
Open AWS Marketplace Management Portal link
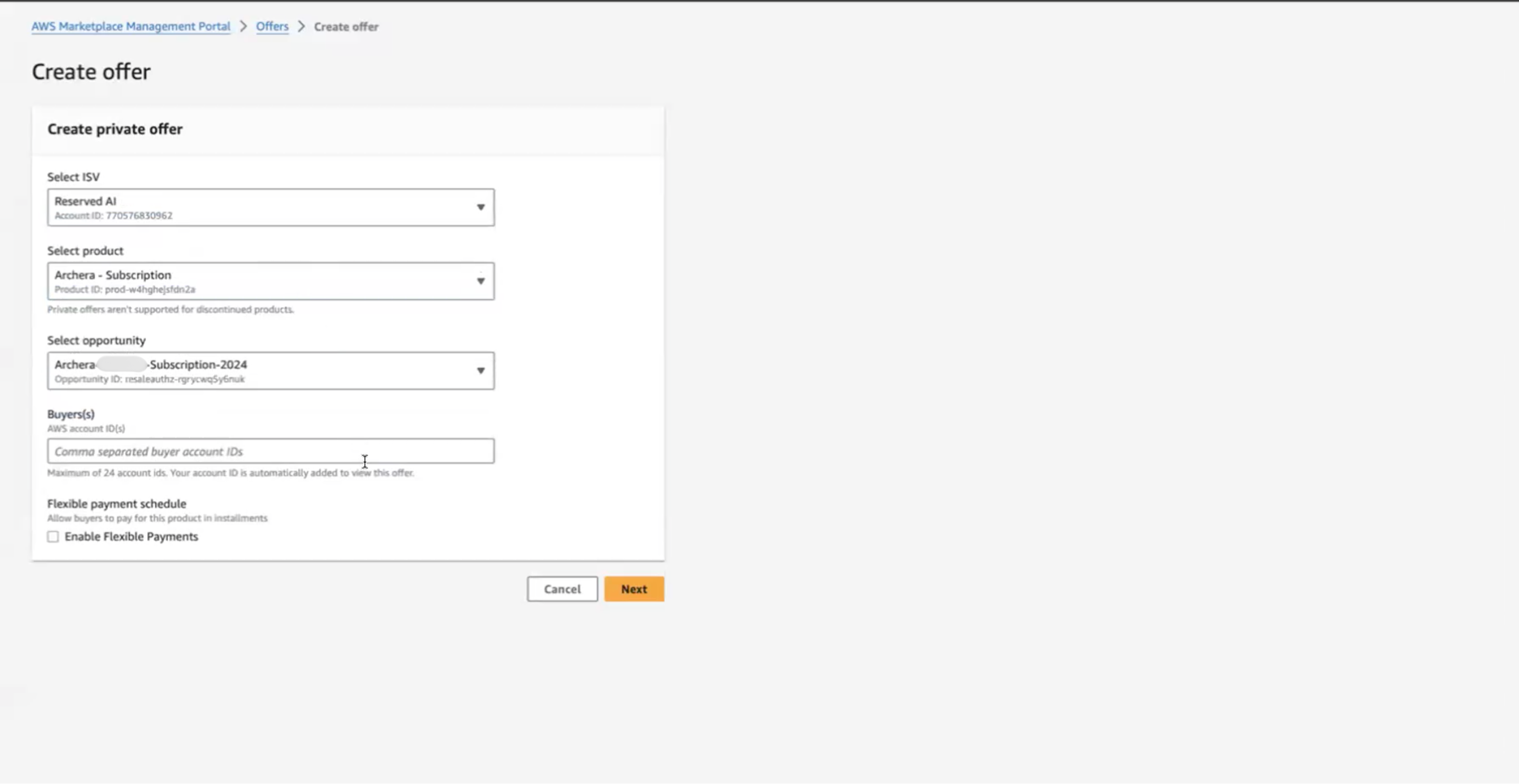click(131, 27)
